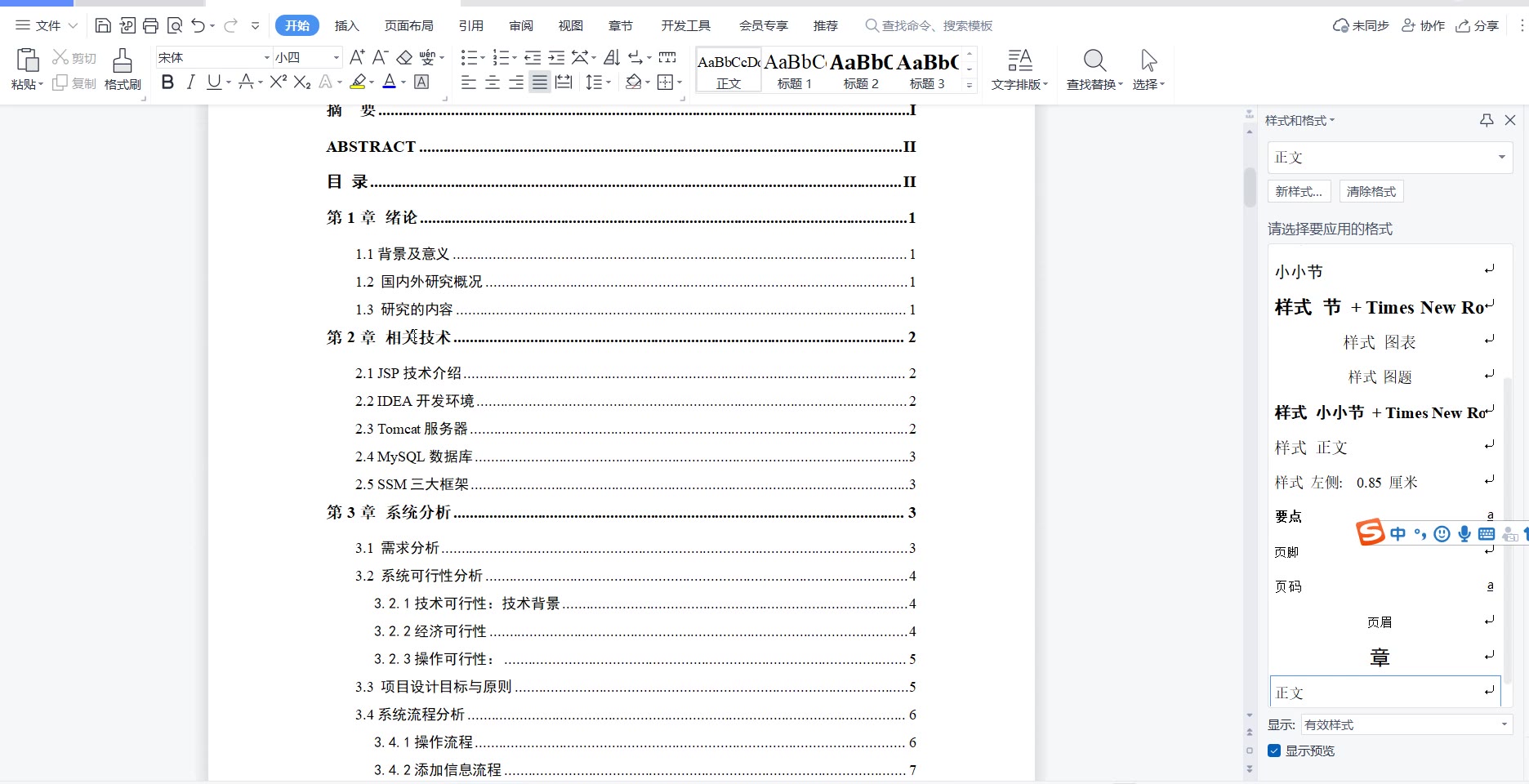Expand the font size dropdown 小四
The image size is (1529, 784).
[x=336, y=57]
